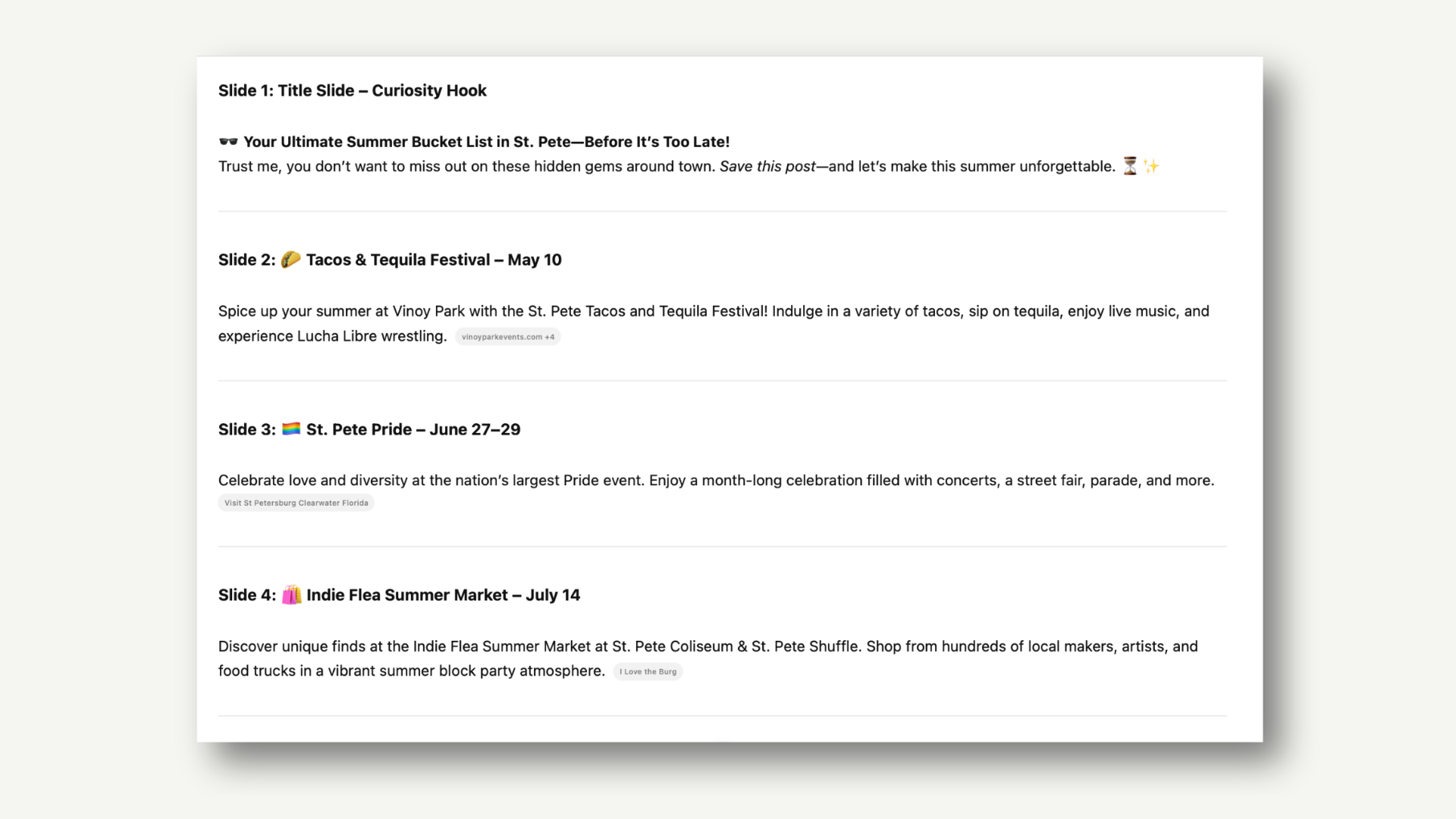1456x819 pixels.
Task: Click the 'Slide 1: Title Slide – Curiosity Hook' heading
Action: (353, 91)
